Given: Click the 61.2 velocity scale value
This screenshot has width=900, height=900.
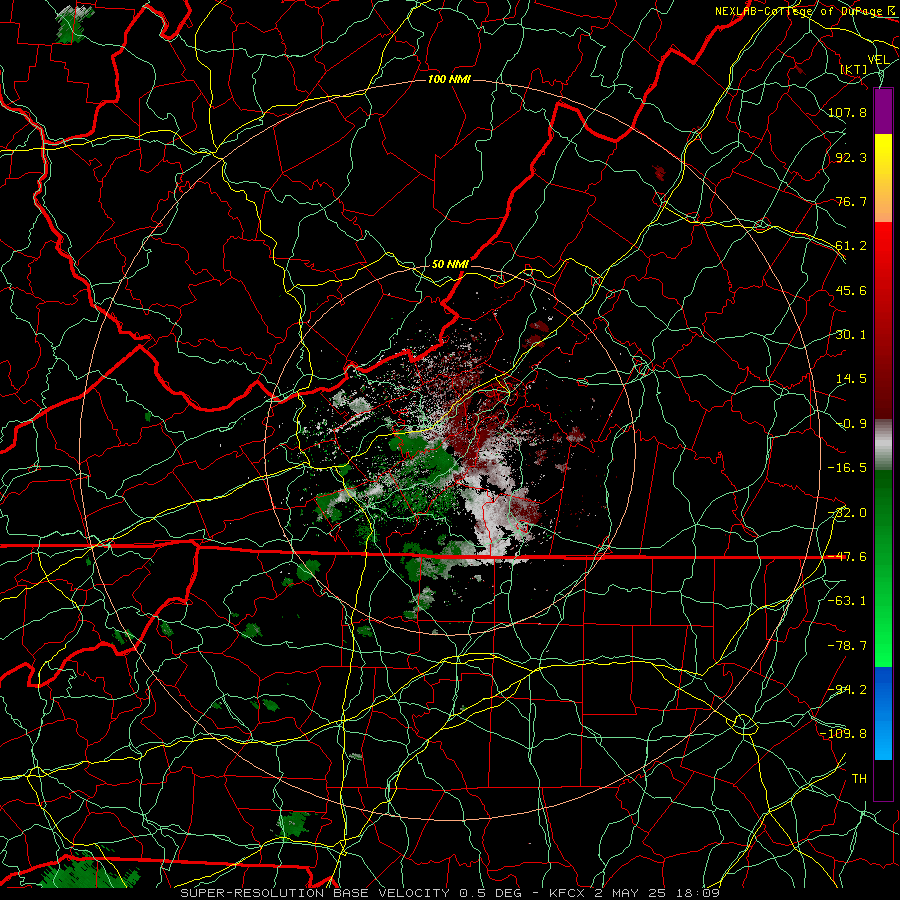Looking at the screenshot, I should [851, 246].
